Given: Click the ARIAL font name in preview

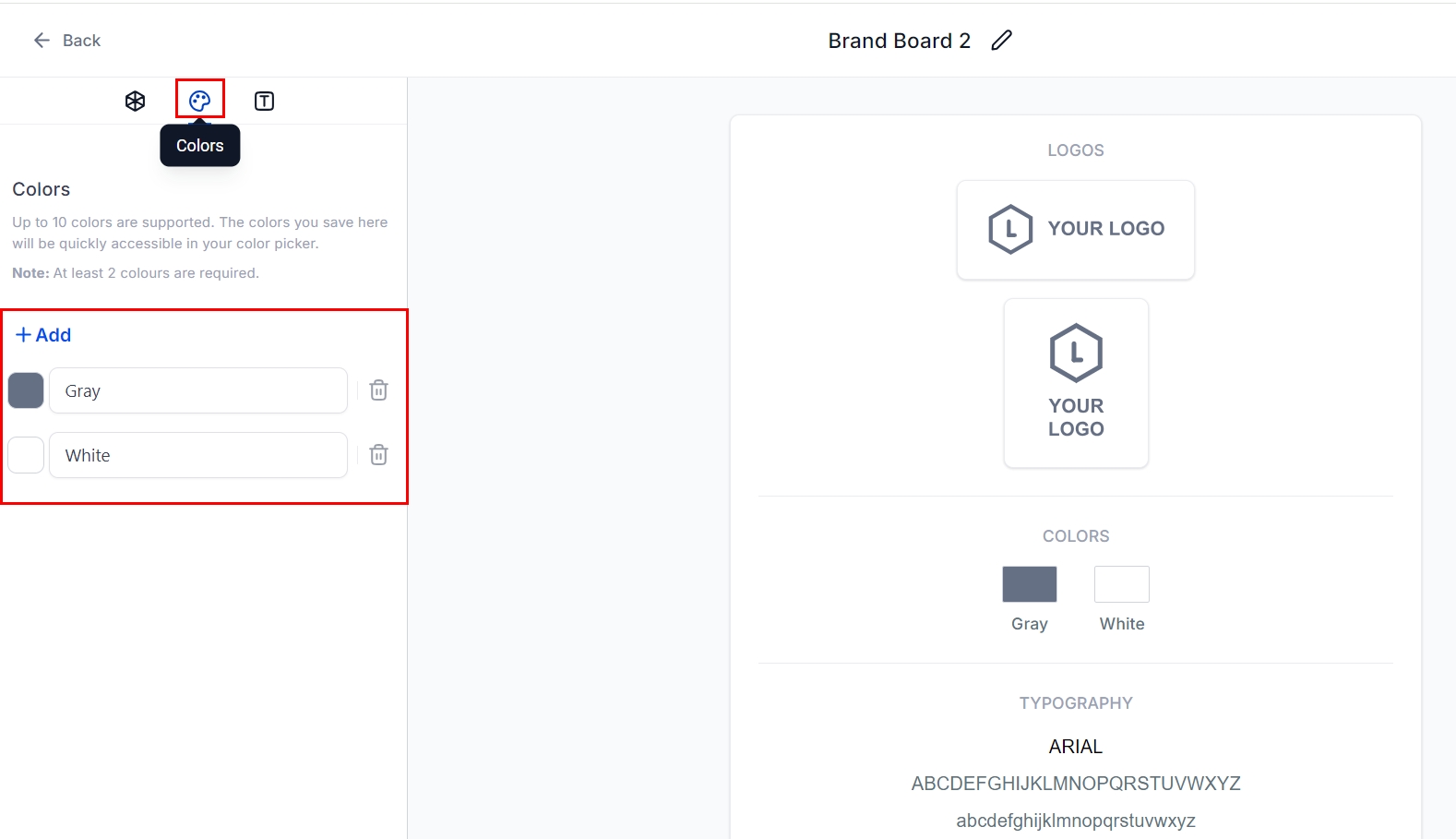Looking at the screenshot, I should [1076, 747].
